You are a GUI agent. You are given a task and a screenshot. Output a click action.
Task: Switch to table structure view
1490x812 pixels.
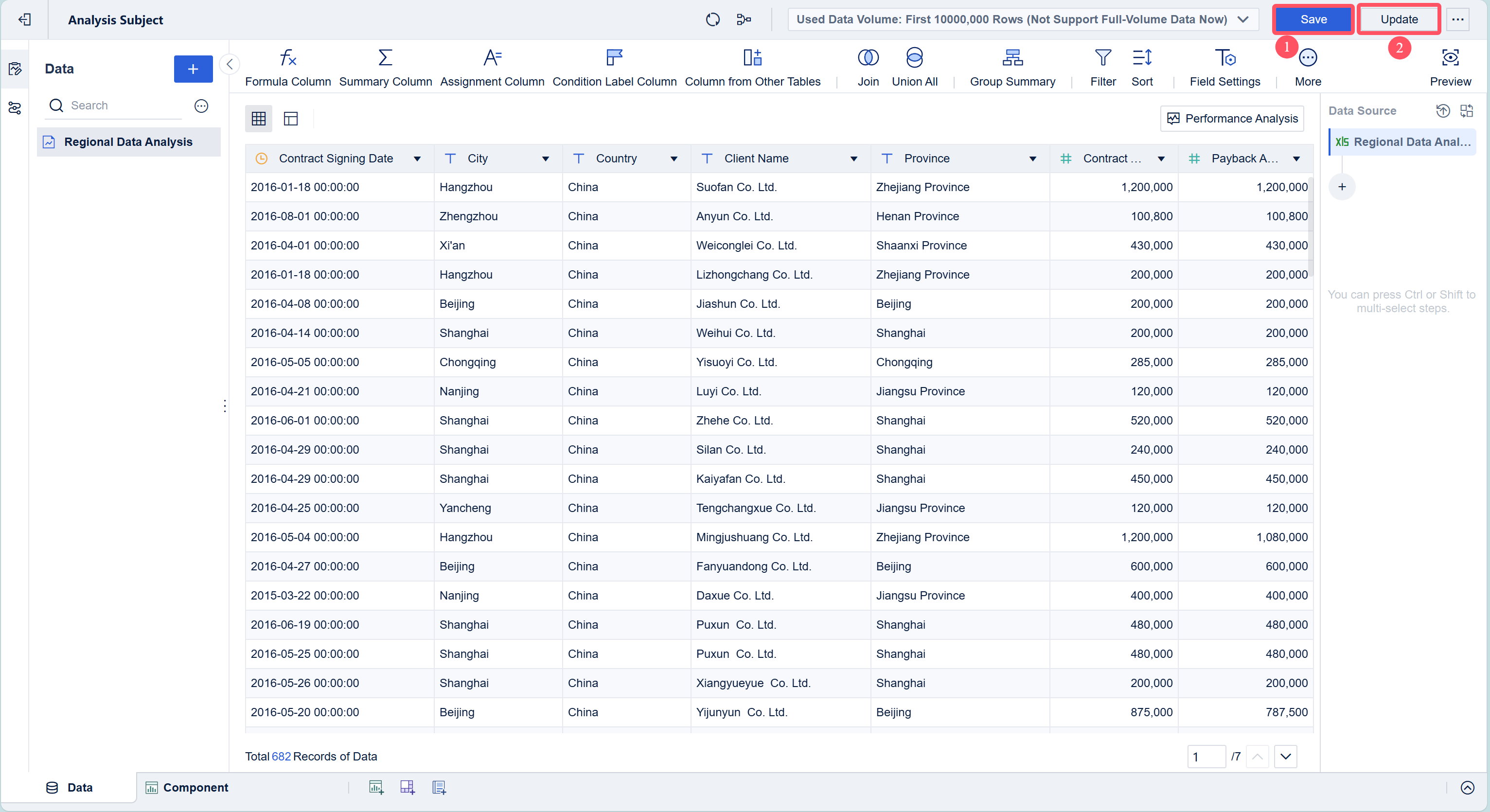(290, 119)
